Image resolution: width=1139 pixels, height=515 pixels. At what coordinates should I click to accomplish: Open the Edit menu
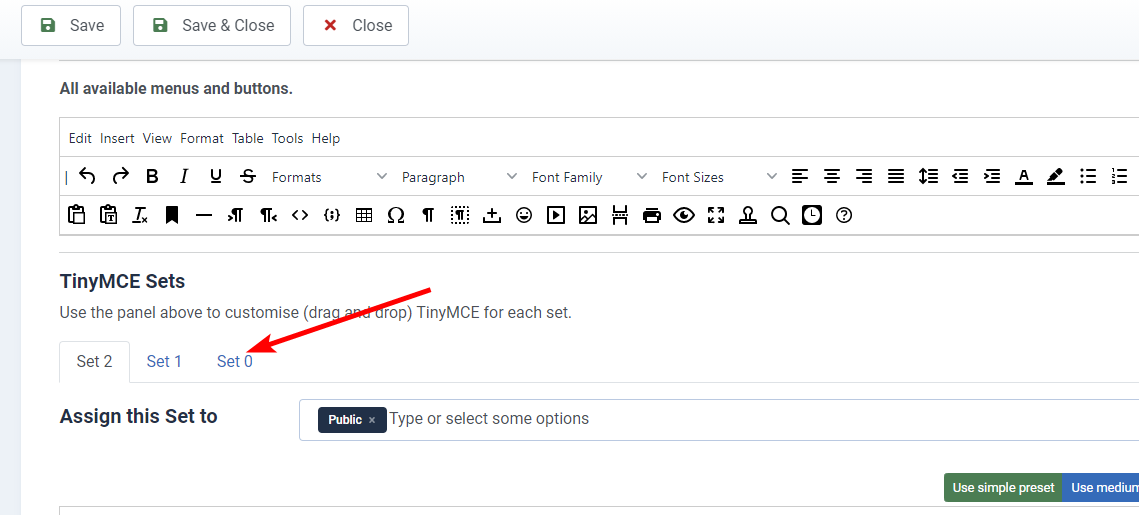[80, 138]
